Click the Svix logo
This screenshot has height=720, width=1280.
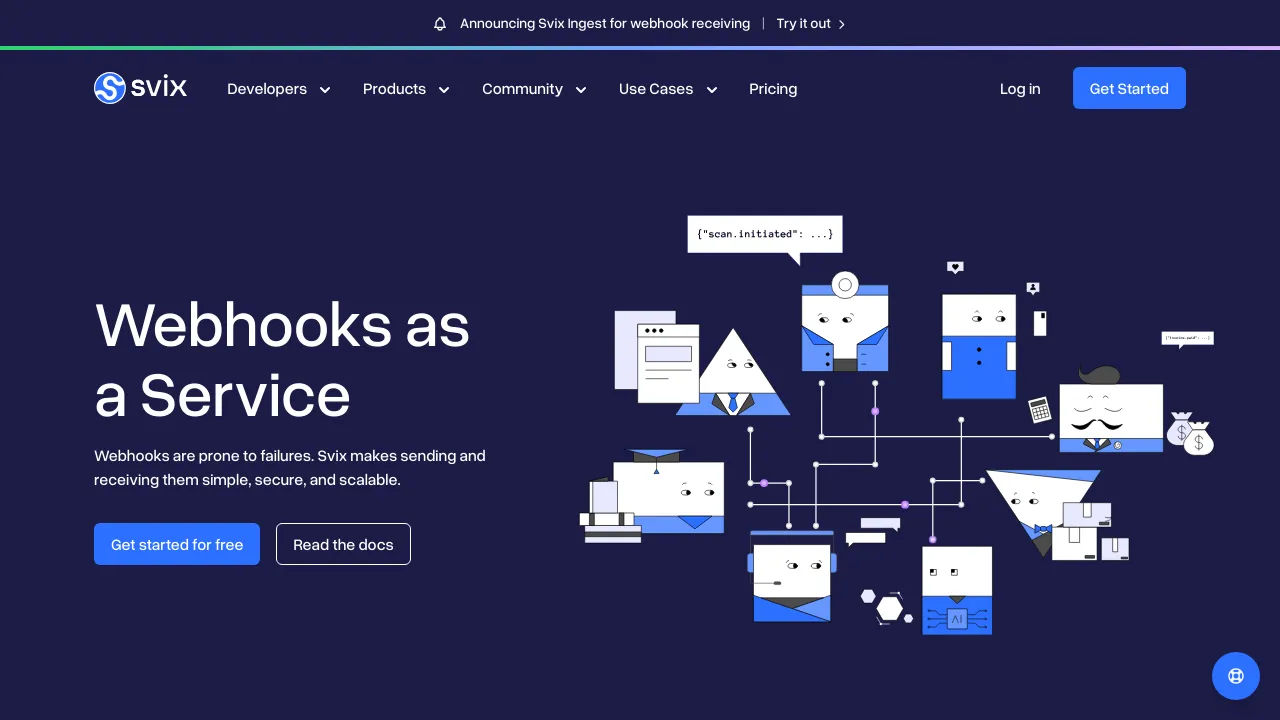point(140,88)
